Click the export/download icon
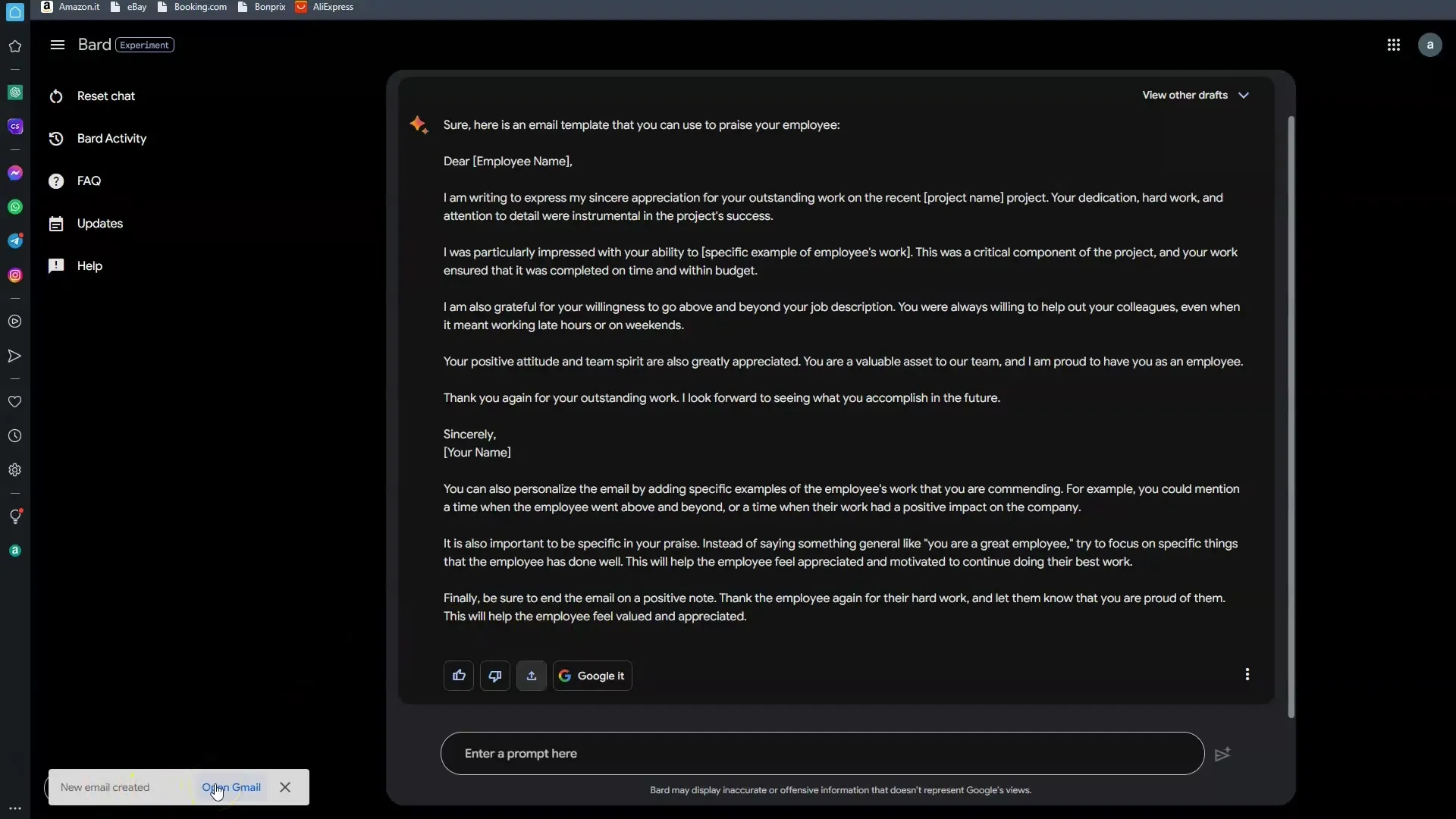This screenshot has width=1456, height=819. click(531, 676)
